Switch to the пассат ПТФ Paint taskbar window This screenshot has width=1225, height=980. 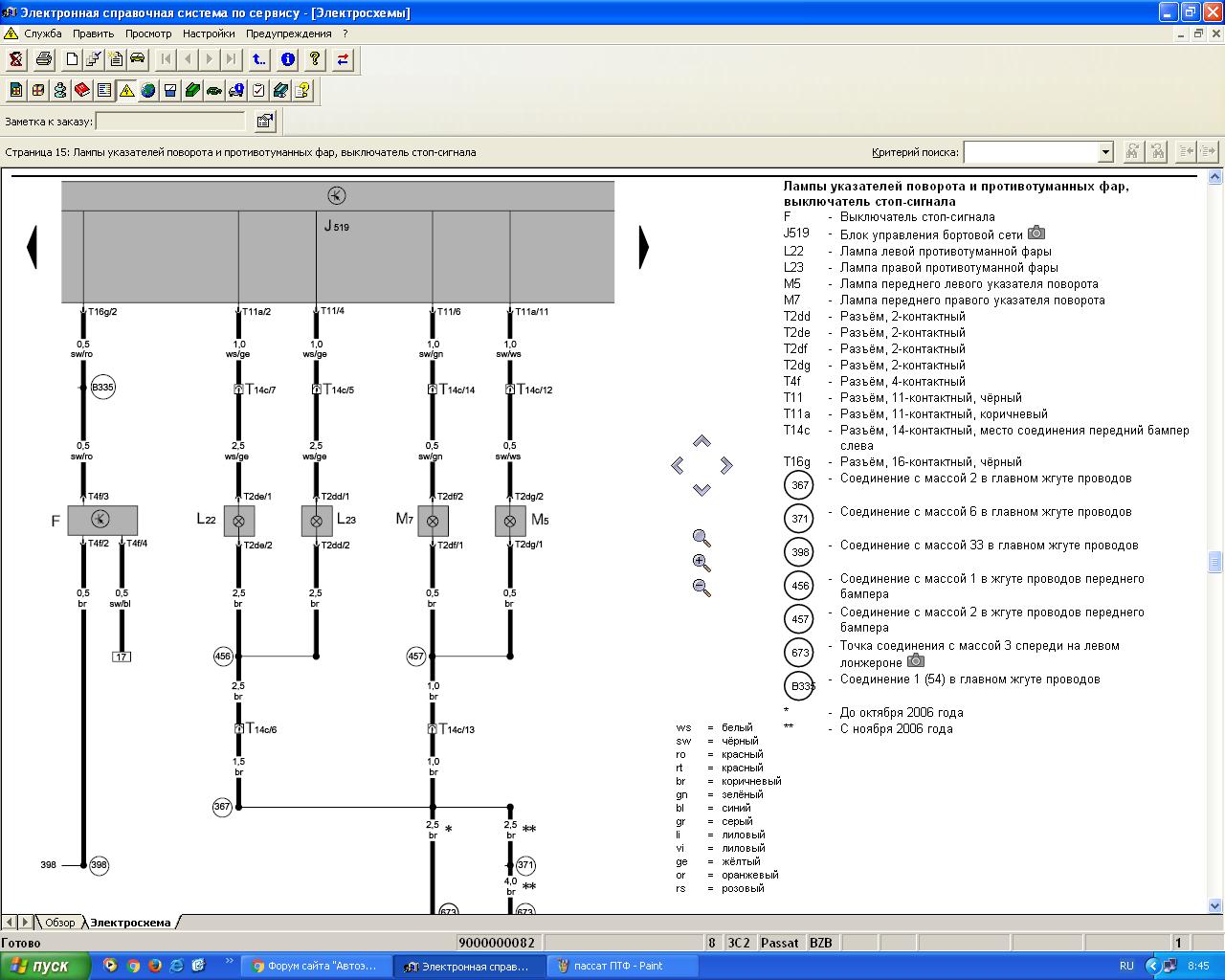point(620,966)
